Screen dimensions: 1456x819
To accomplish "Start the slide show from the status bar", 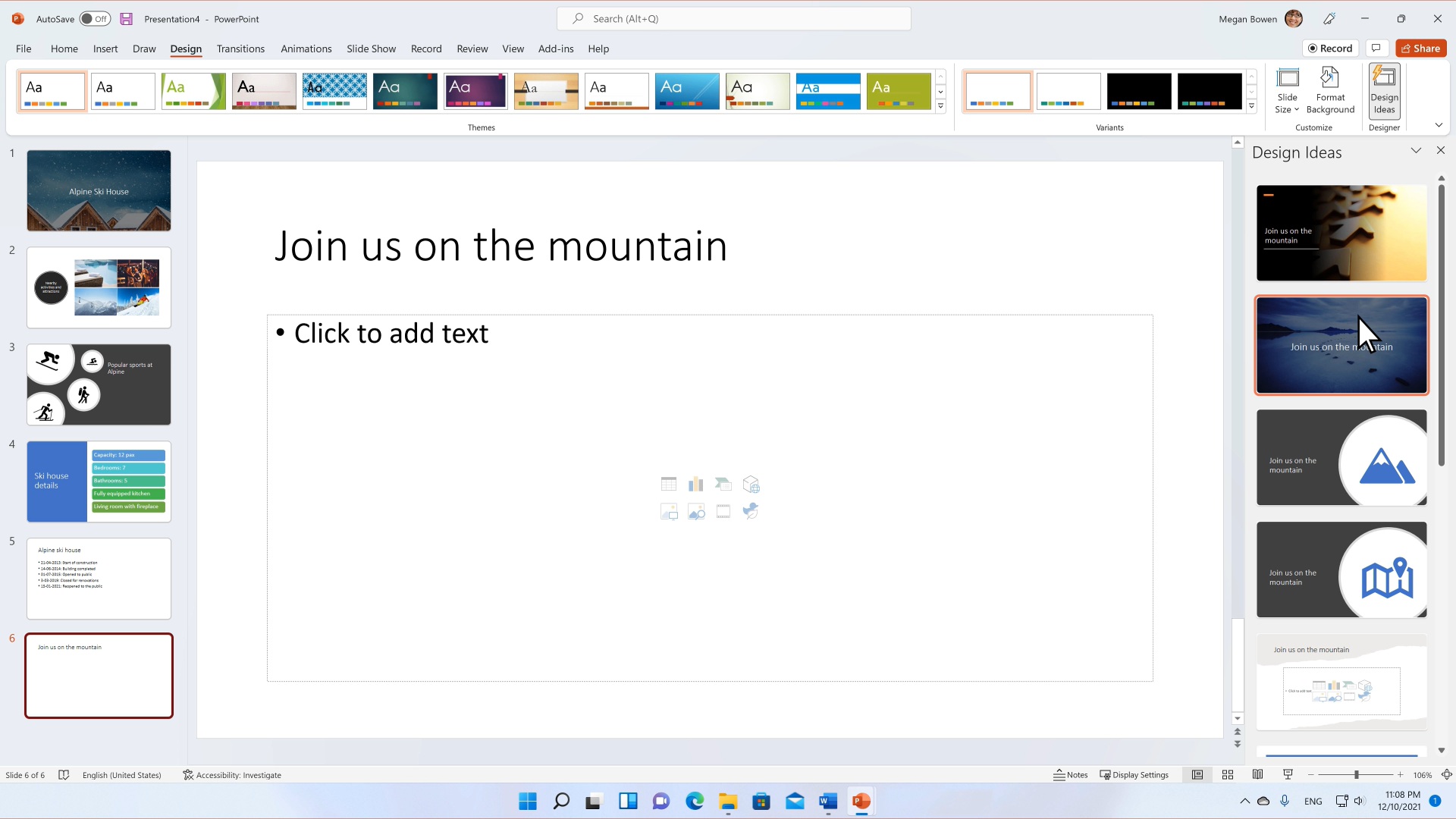I will pyautogui.click(x=1287, y=774).
